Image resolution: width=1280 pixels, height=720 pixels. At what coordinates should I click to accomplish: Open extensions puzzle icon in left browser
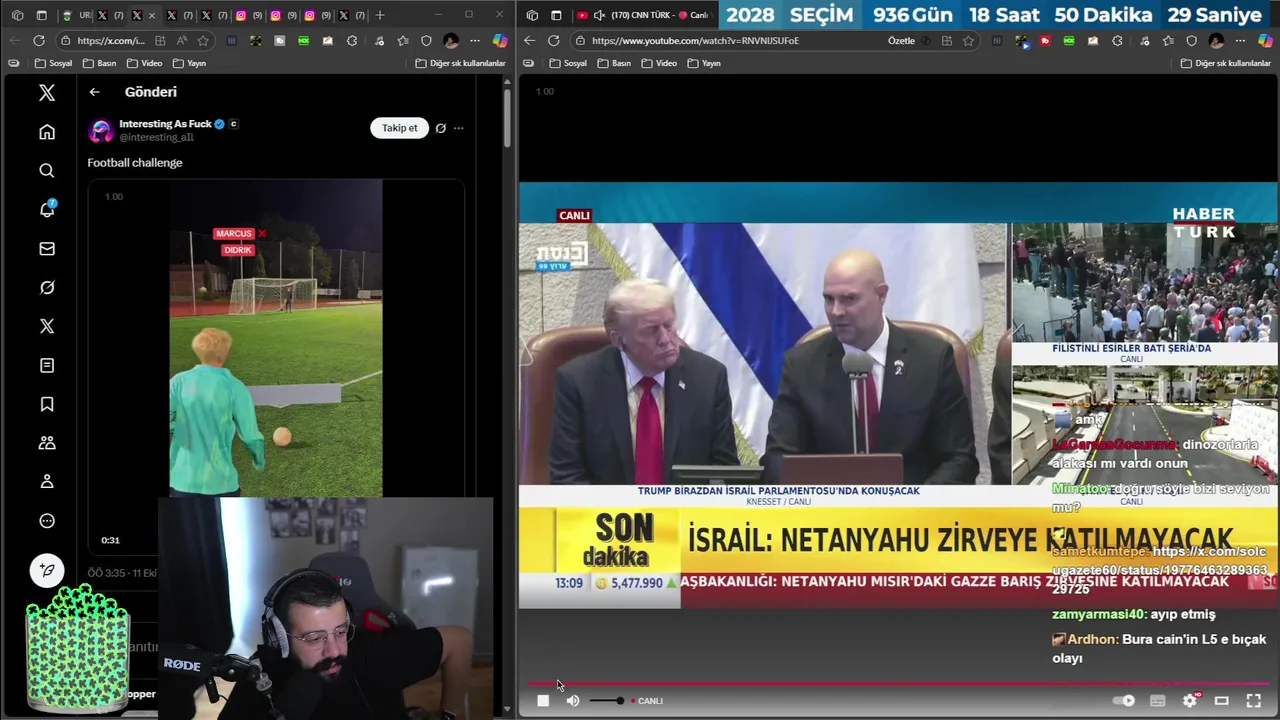pos(352,41)
